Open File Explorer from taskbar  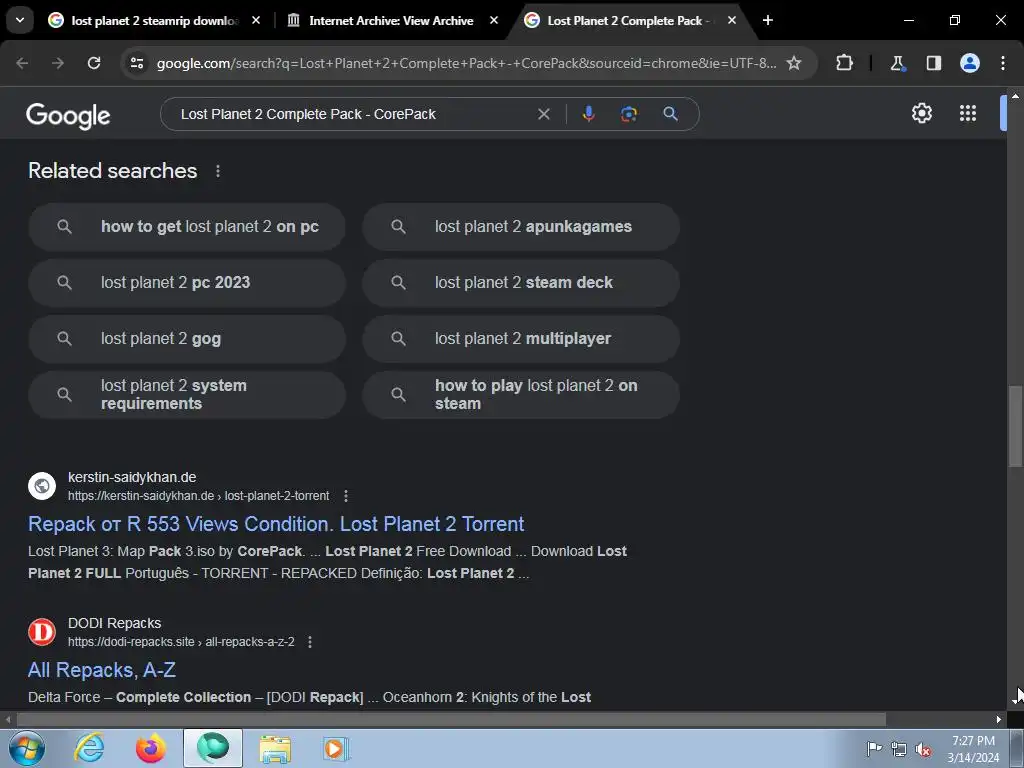coord(275,748)
